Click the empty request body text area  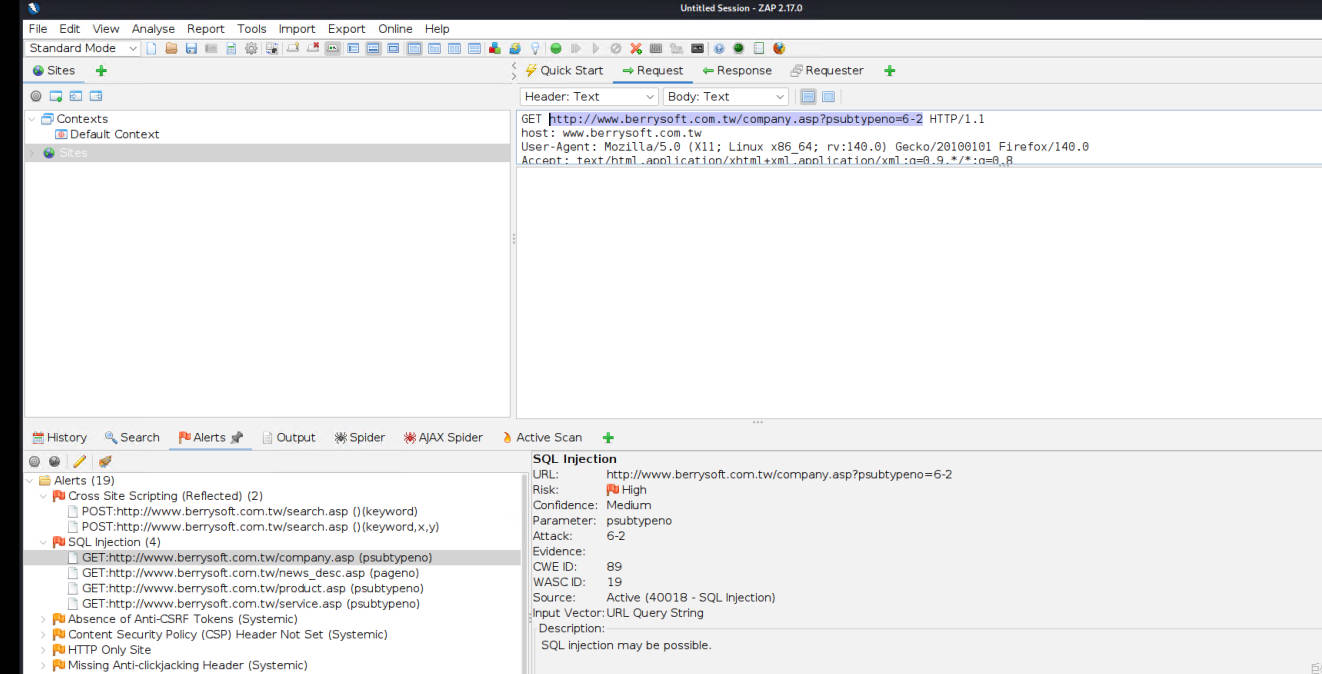click(918, 292)
